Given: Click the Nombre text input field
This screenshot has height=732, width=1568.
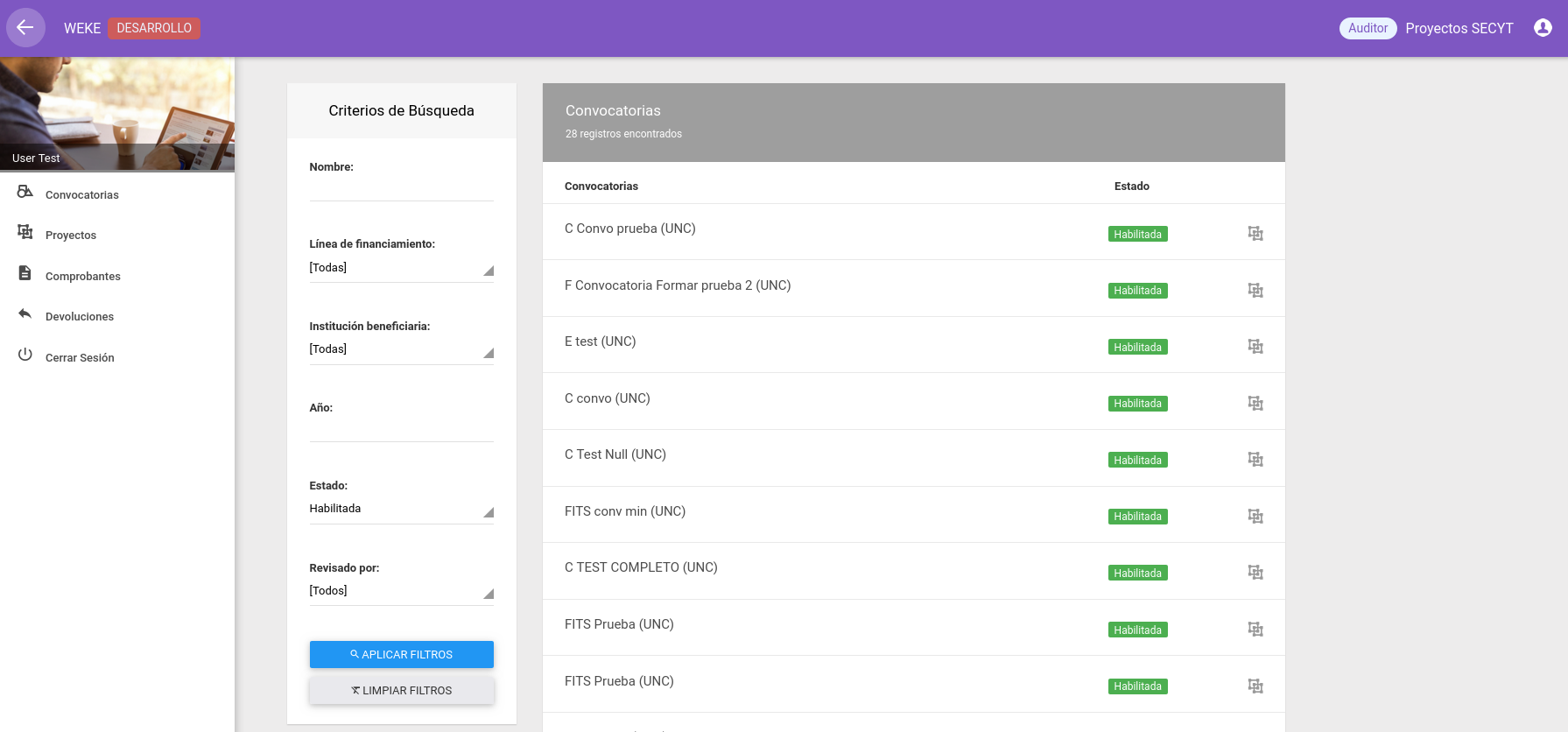Looking at the screenshot, I should (x=401, y=189).
